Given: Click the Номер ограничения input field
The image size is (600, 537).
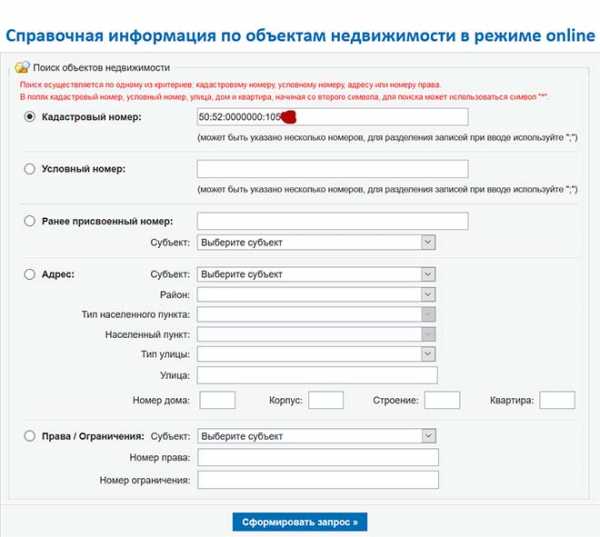Looking at the screenshot, I should click(x=317, y=480).
